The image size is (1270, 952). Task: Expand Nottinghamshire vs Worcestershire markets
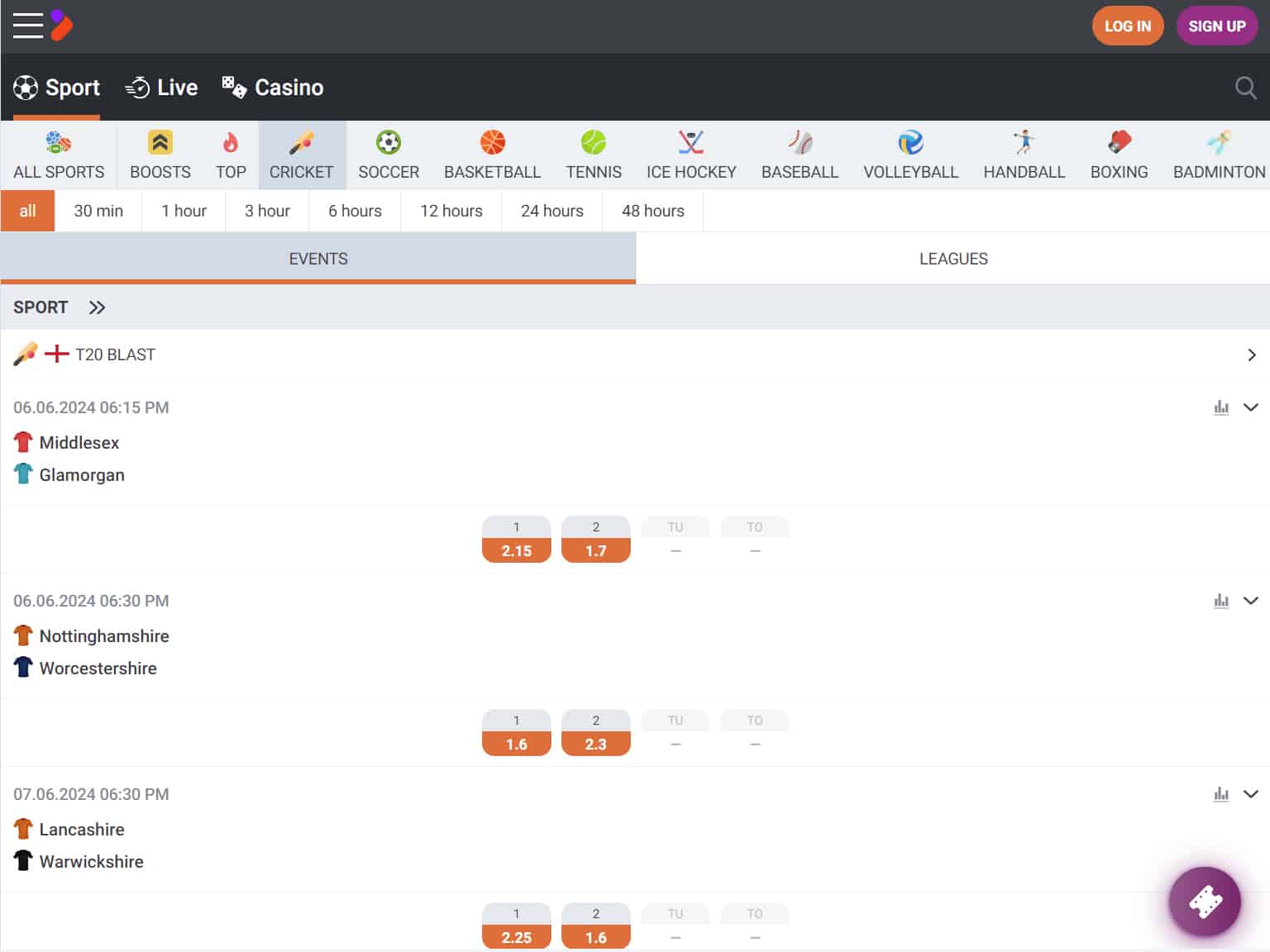1251,601
